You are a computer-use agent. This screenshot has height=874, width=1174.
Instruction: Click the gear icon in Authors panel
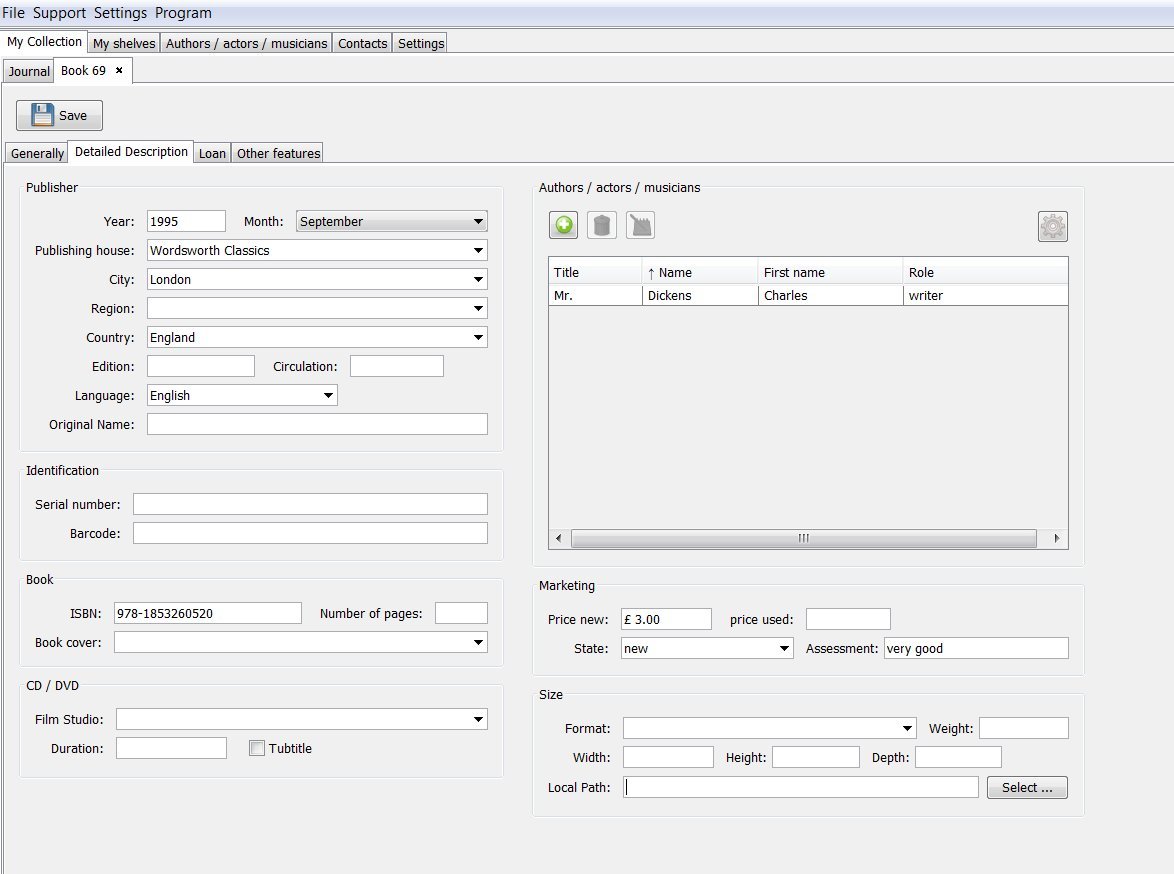1052,227
